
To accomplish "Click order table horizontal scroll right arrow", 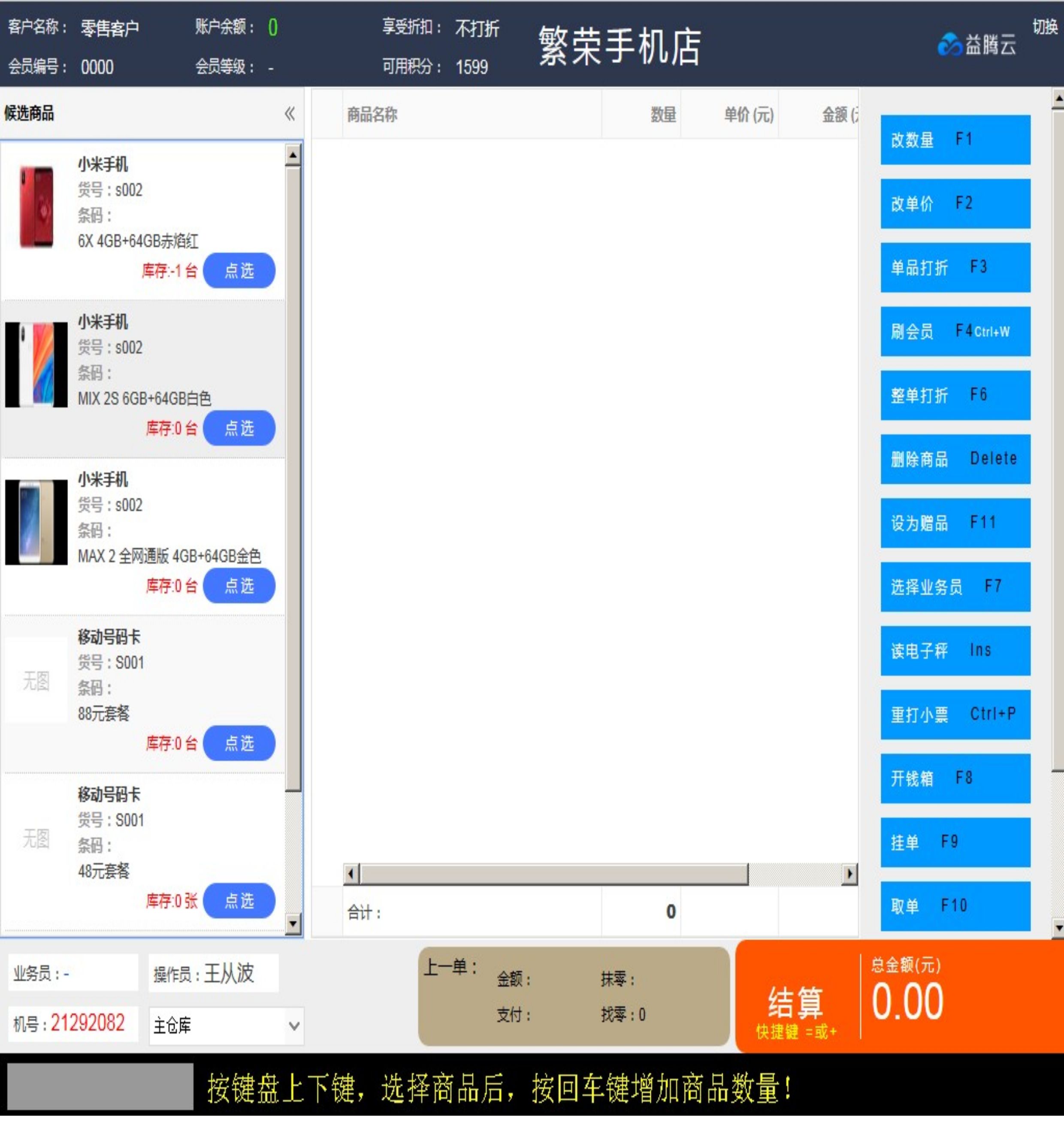I will [849, 874].
